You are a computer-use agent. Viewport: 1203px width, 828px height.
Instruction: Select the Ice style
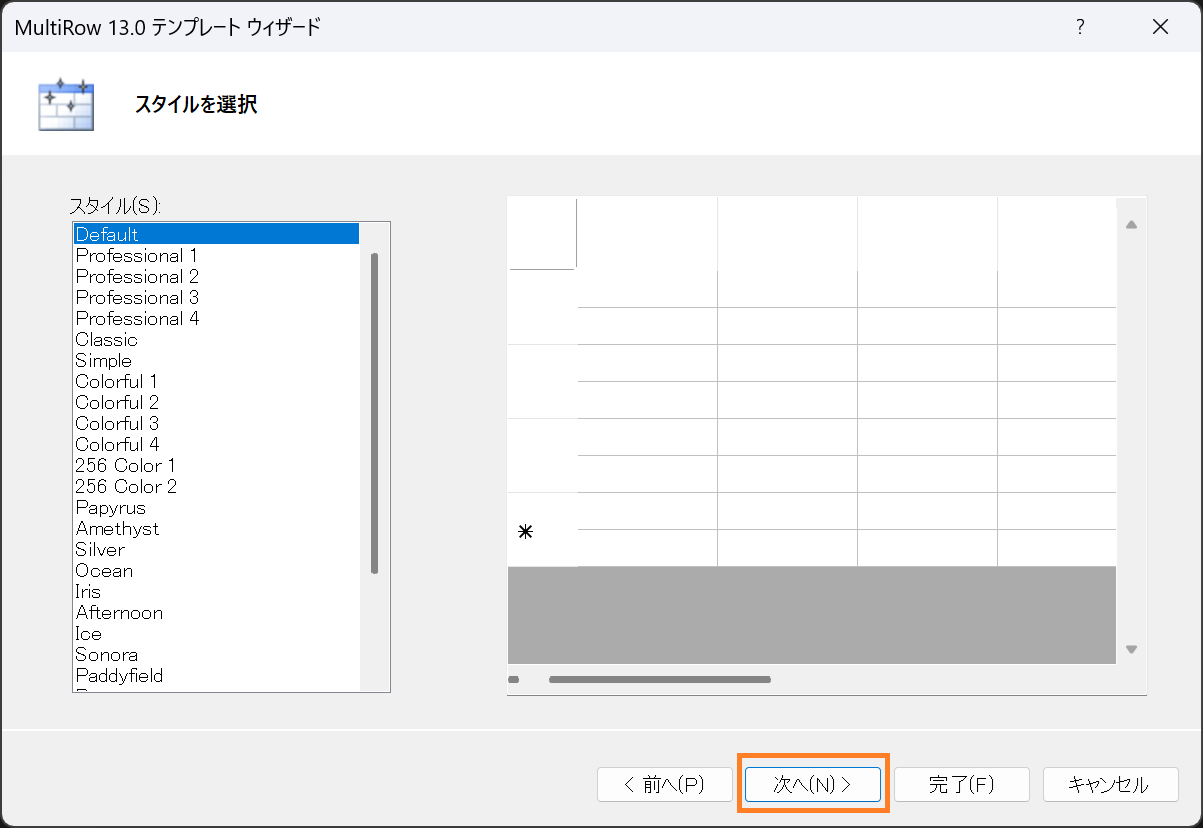tap(216, 633)
